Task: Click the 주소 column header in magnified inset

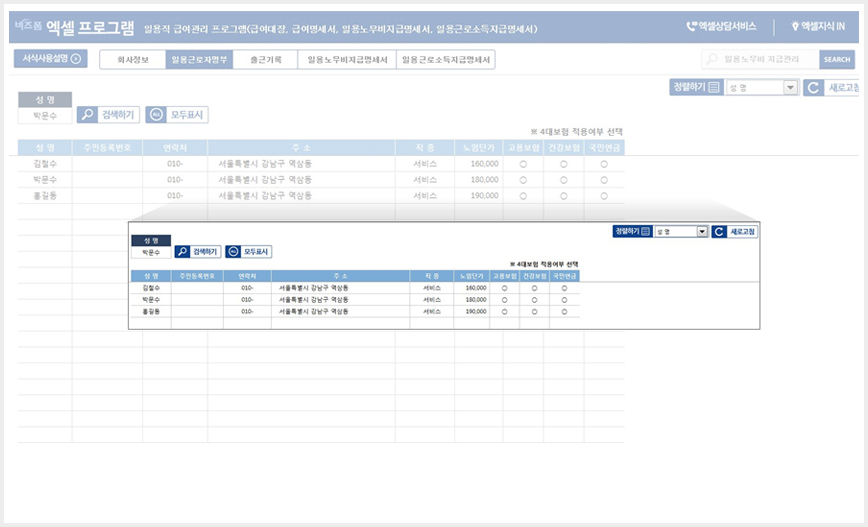Action: point(340,276)
